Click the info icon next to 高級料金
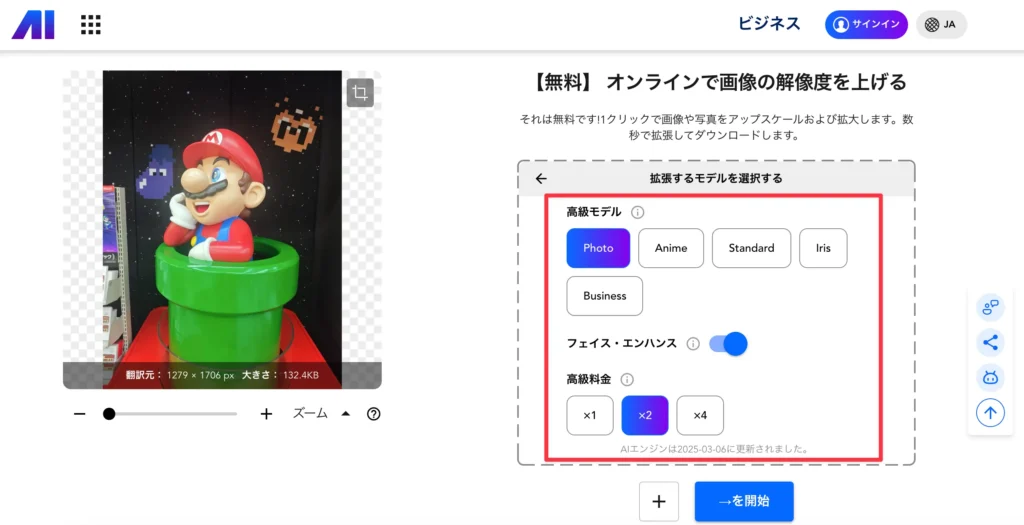The width and height of the screenshot is (1024, 525). click(626, 379)
